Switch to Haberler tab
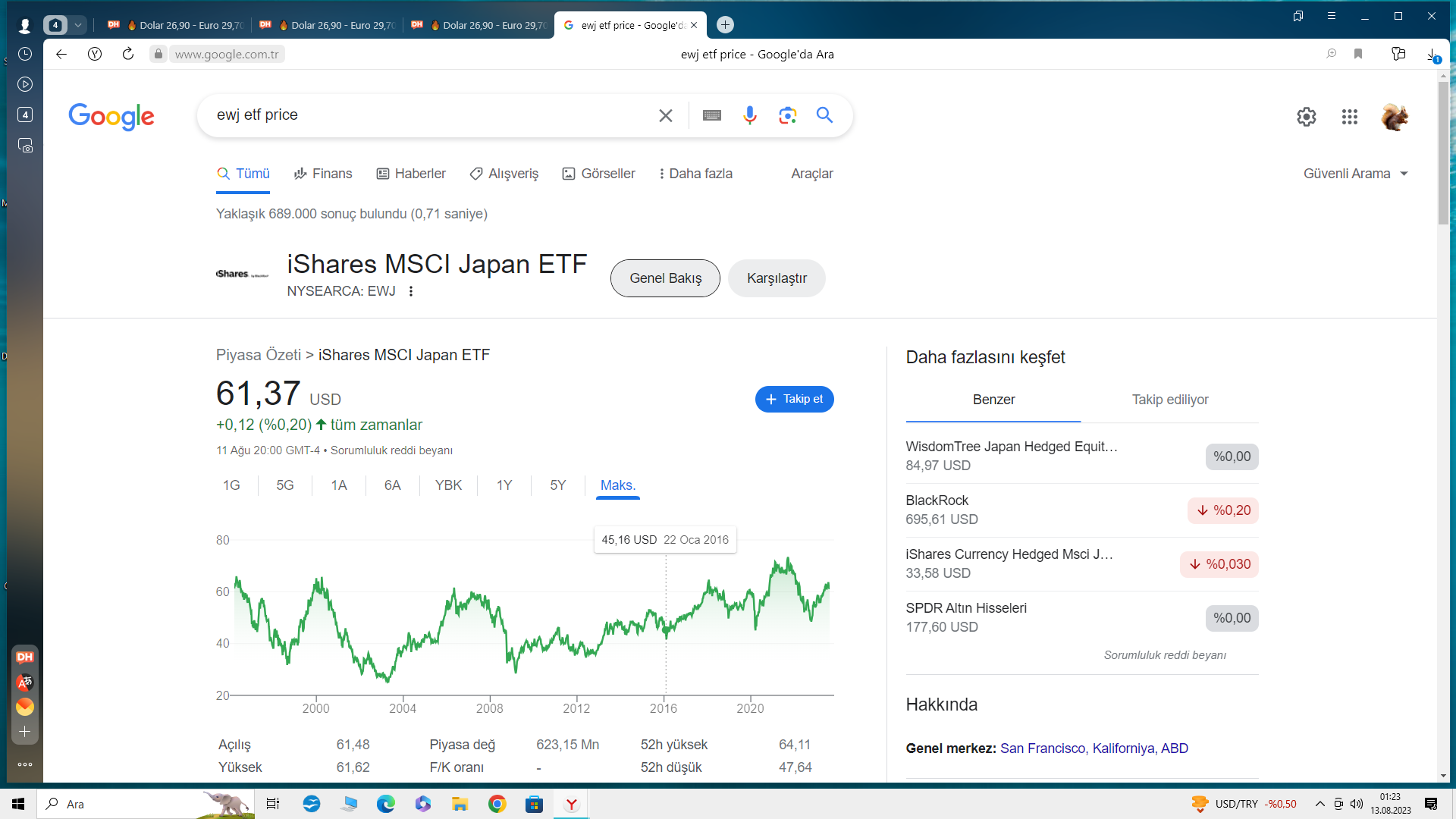The height and width of the screenshot is (819, 1456). [x=411, y=174]
